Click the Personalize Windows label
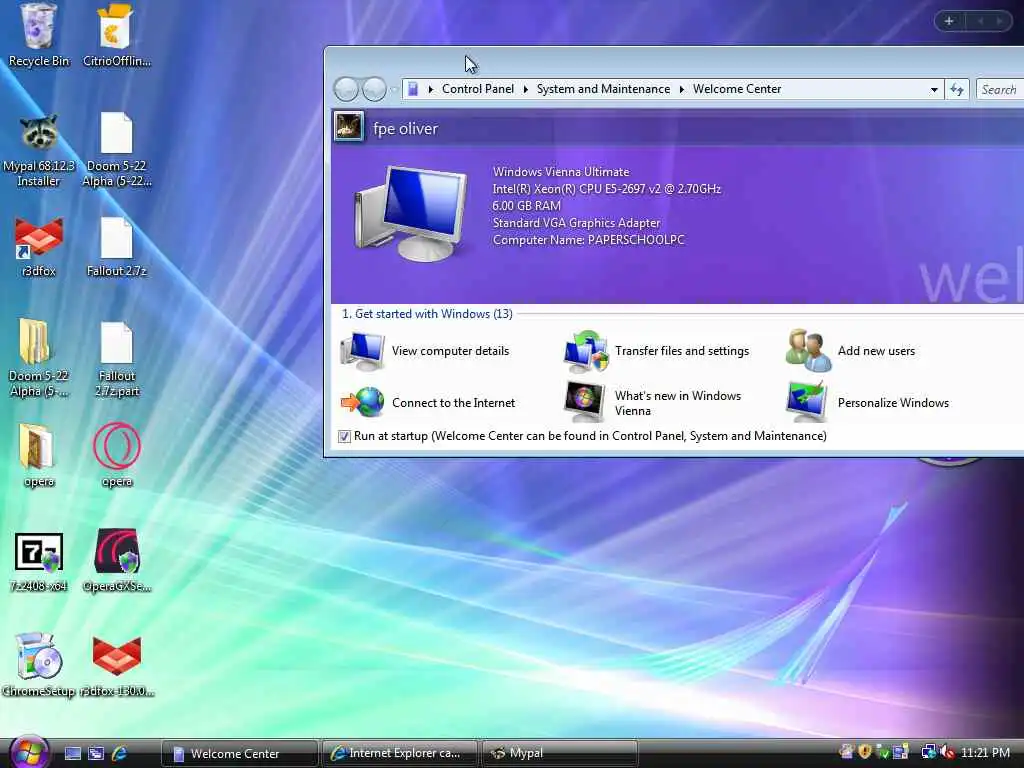1024x768 pixels. (893, 403)
